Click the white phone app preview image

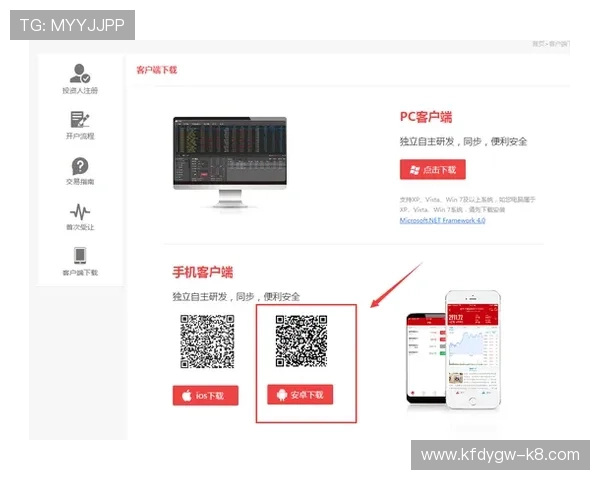pyautogui.click(x=473, y=349)
